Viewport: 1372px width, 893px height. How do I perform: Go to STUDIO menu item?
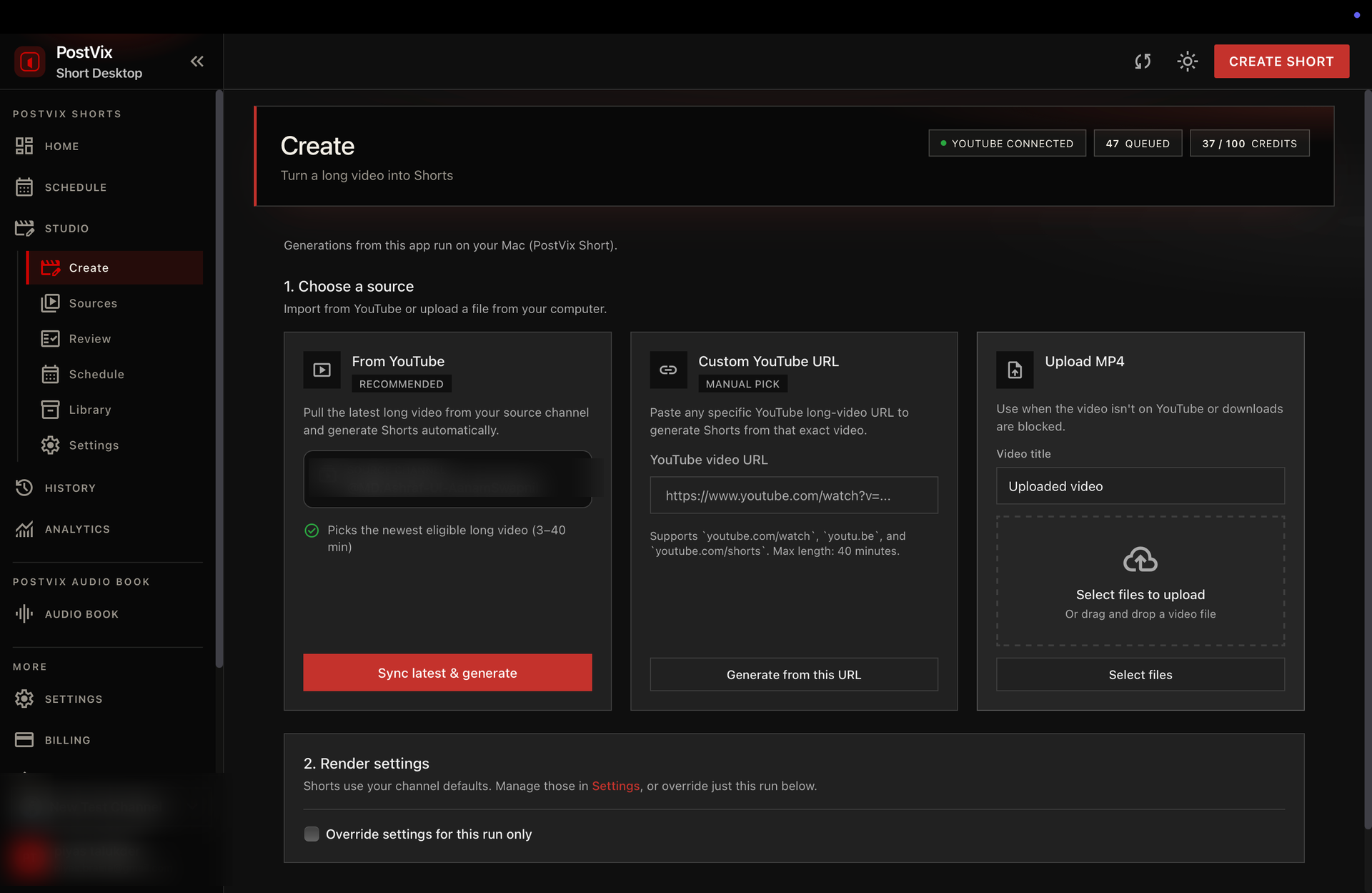[67, 229]
